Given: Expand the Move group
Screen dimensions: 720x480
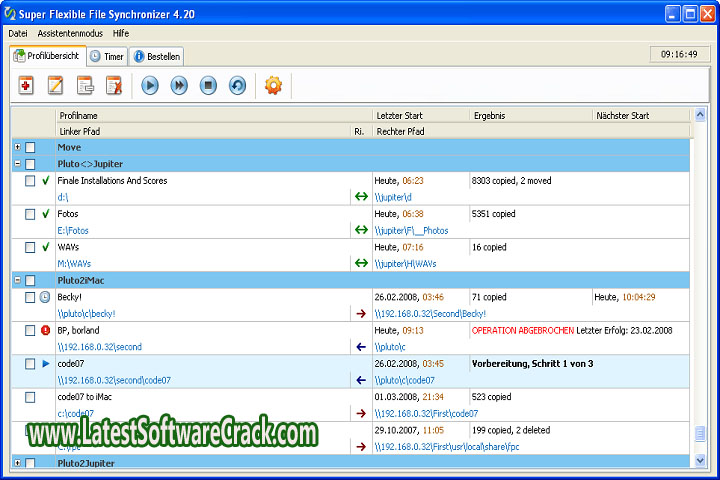Looking at the screenshot, I should pyautogui.click(x=17, y=147).
